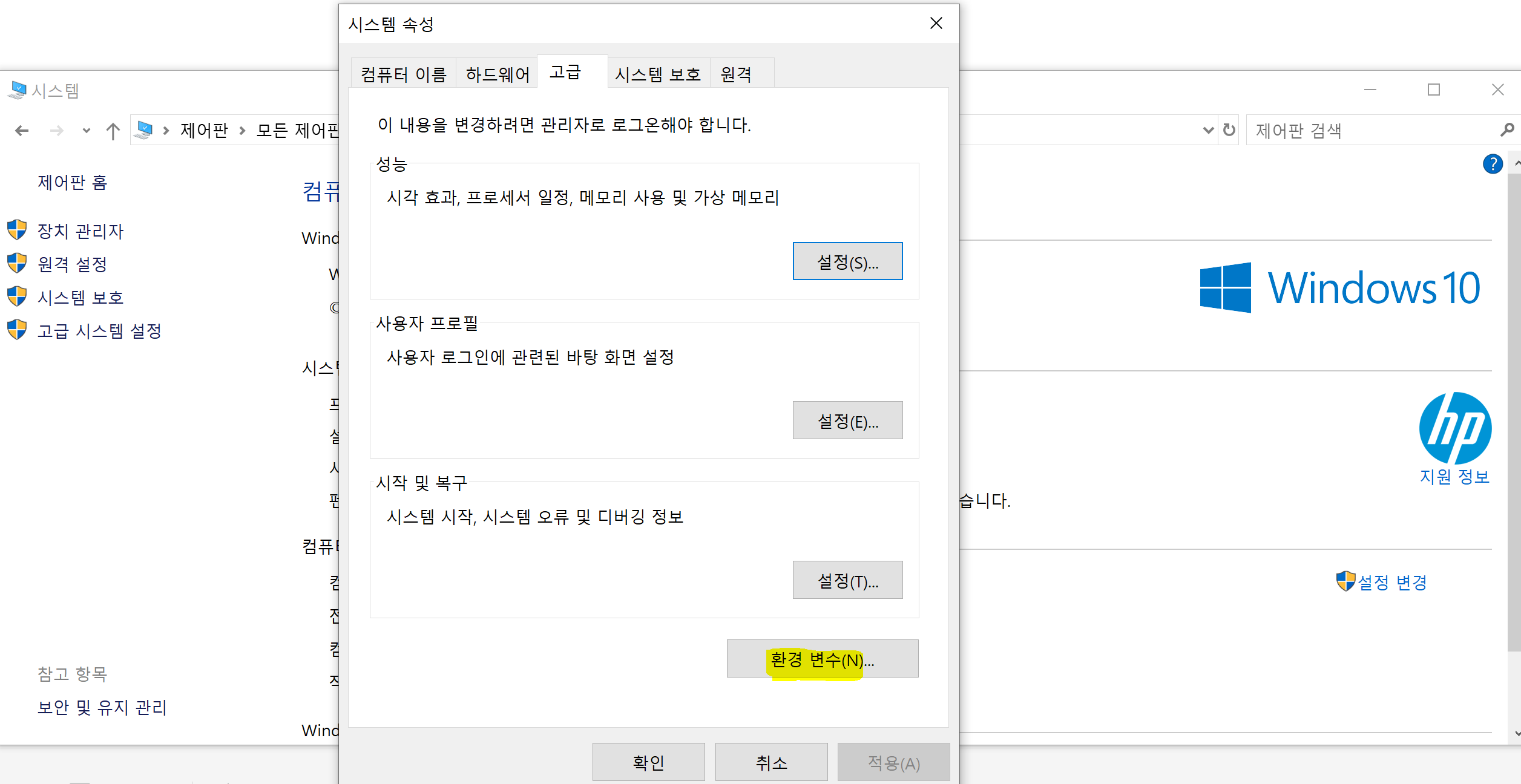The height and width of the screenshot is (784, 1521).
Task: Open 환경 변수(N) button
Action: (x=822, y=659)
